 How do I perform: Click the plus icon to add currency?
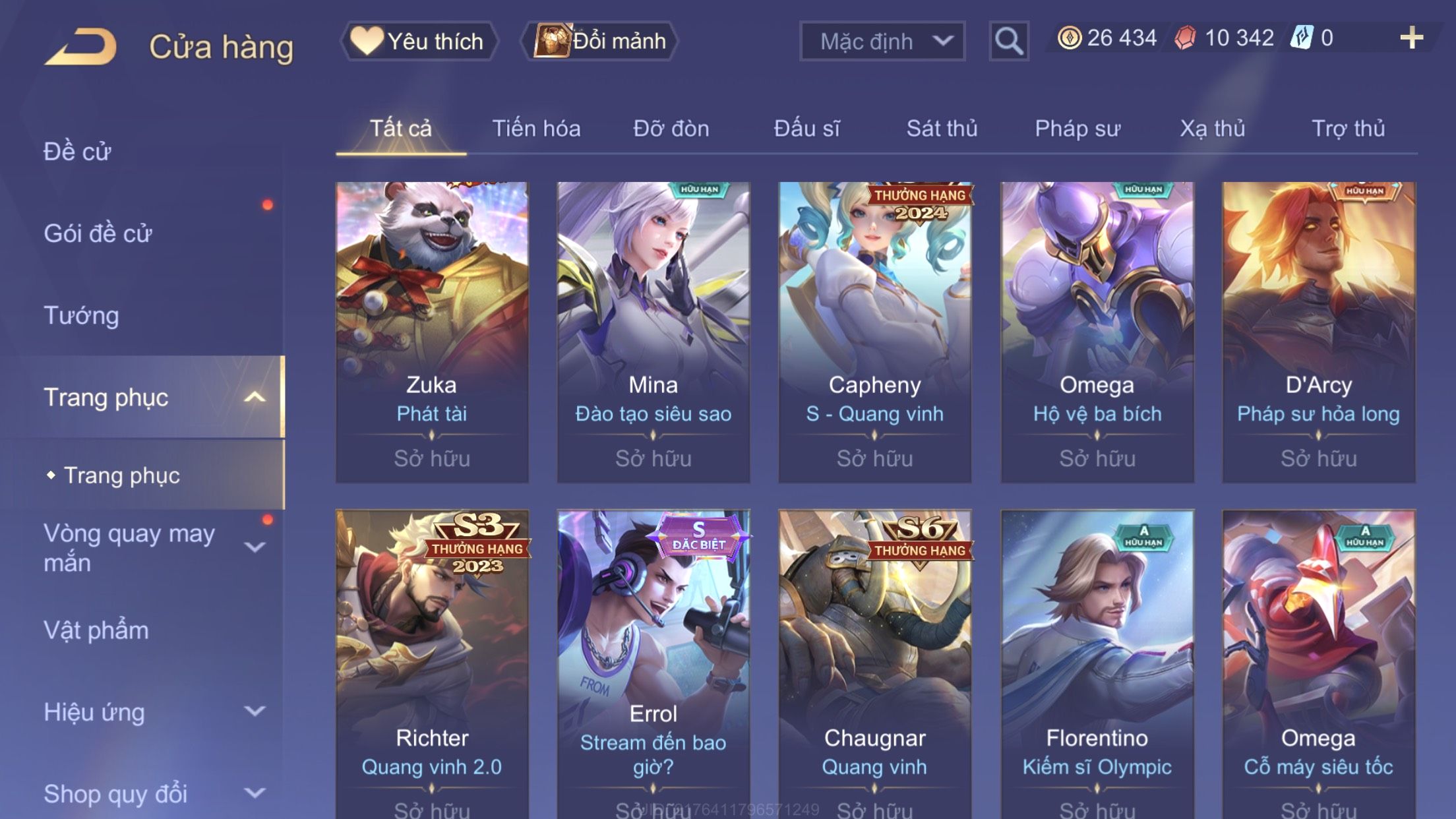(x=1411, y=38)
